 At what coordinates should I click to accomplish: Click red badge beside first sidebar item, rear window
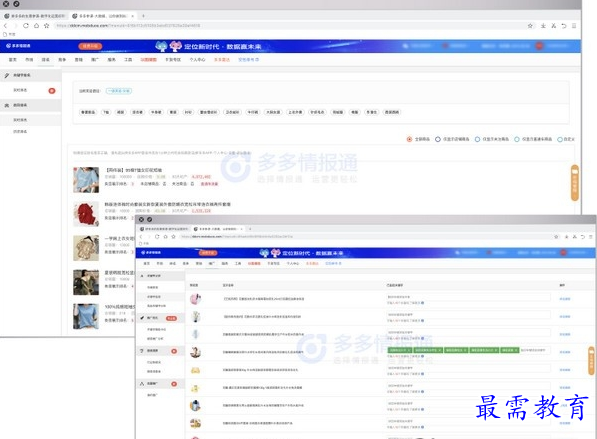(52, 91)
